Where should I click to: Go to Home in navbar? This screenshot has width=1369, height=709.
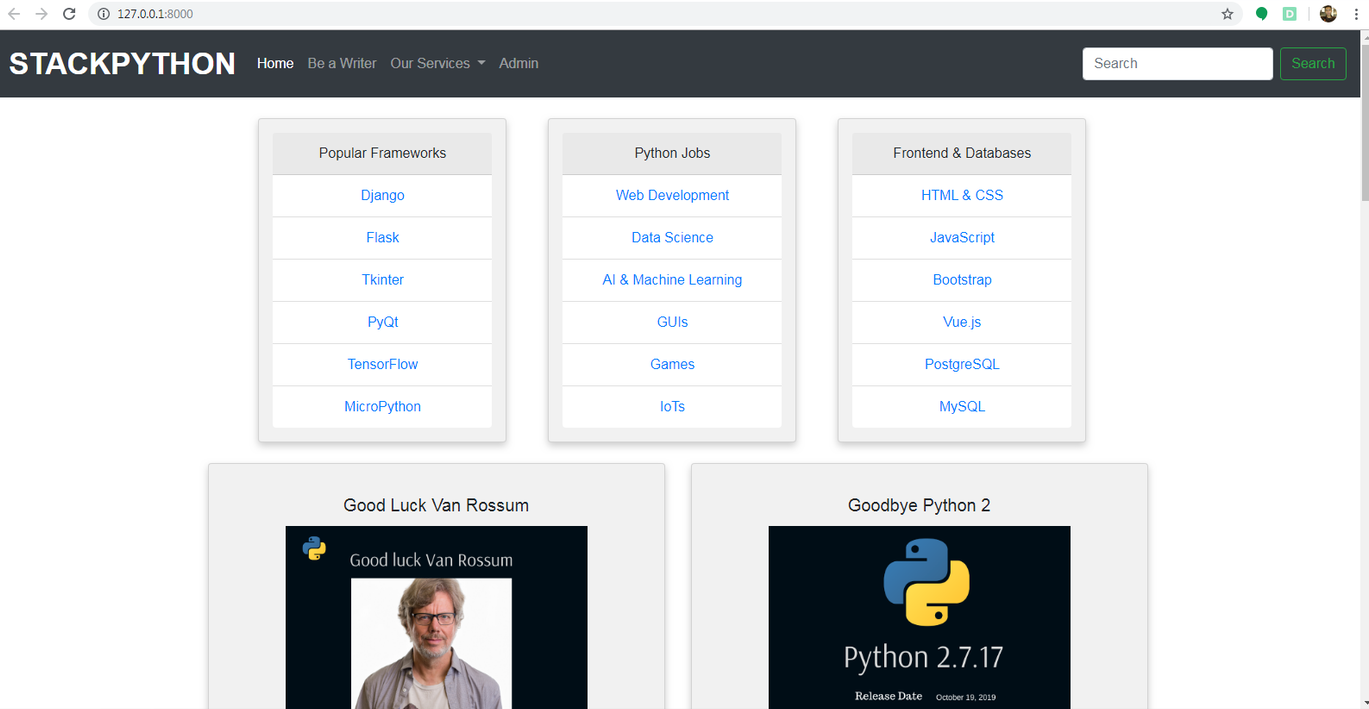(x=275, y=63)
